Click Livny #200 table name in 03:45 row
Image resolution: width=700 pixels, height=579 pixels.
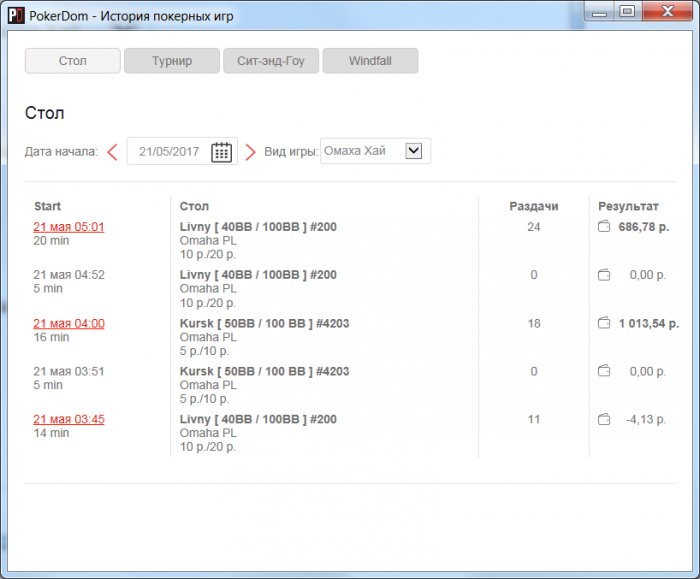258,419
